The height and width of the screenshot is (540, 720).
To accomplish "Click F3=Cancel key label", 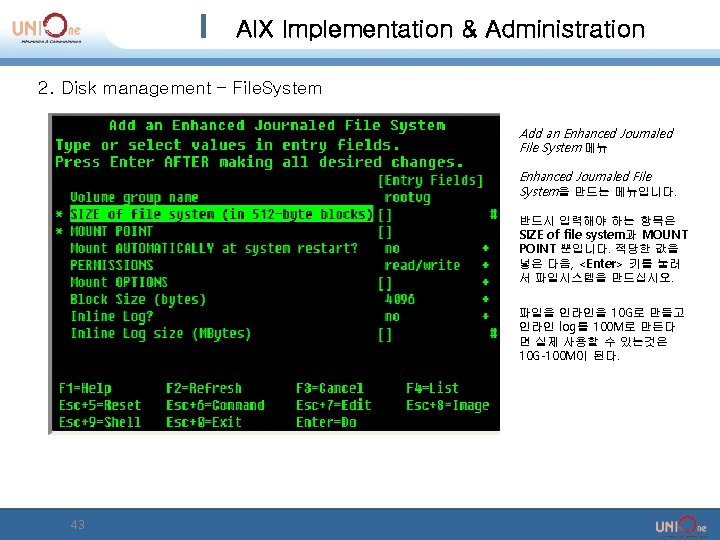I will pos(330,388).
